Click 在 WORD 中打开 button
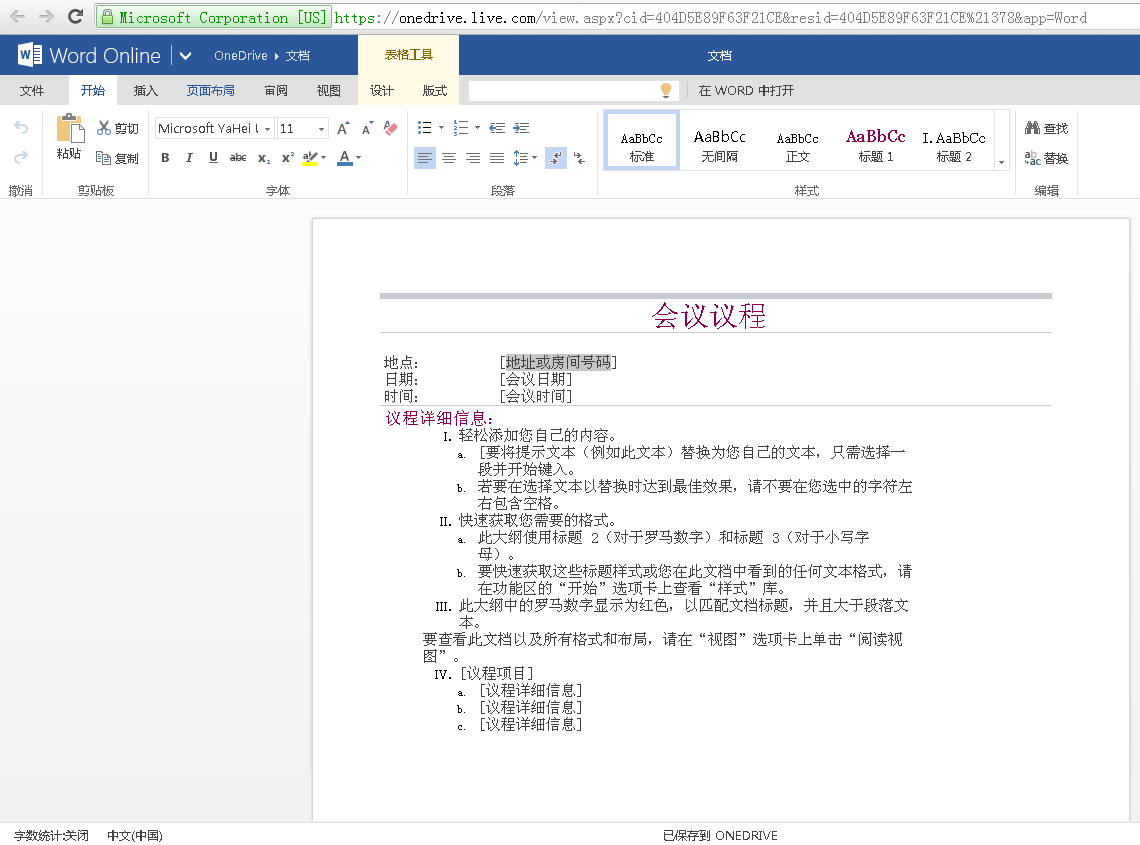Viewport: 1140px width, 845px height. click(x=746, y=91)
